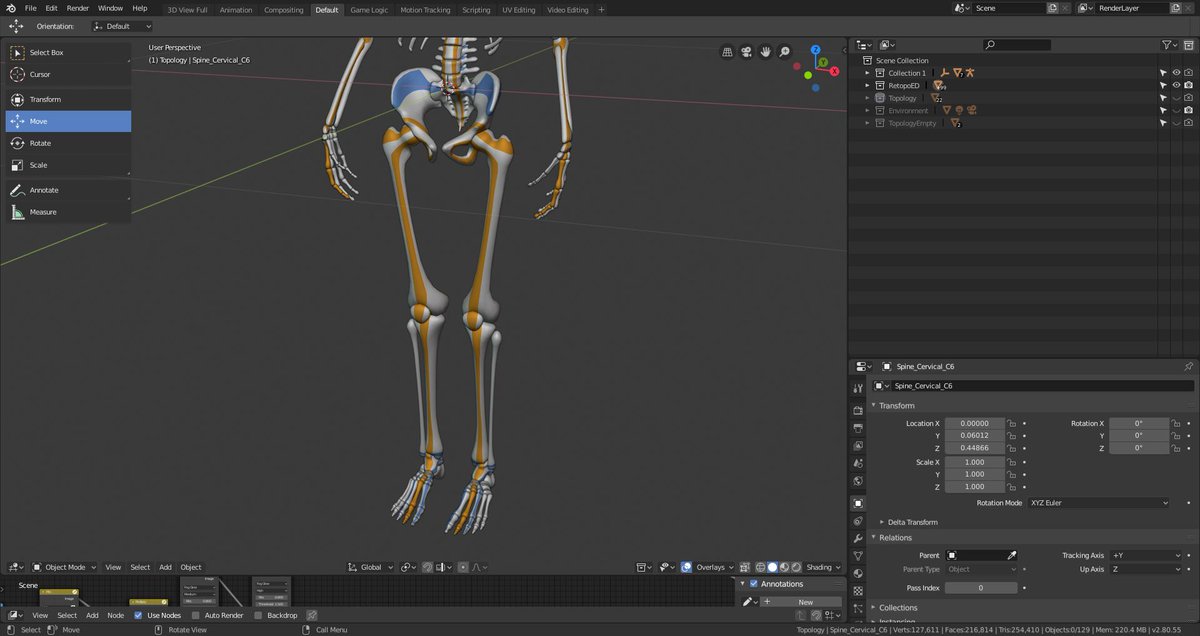Activate the Cursor tool
1200x636 pixels.
coord(68,74)
